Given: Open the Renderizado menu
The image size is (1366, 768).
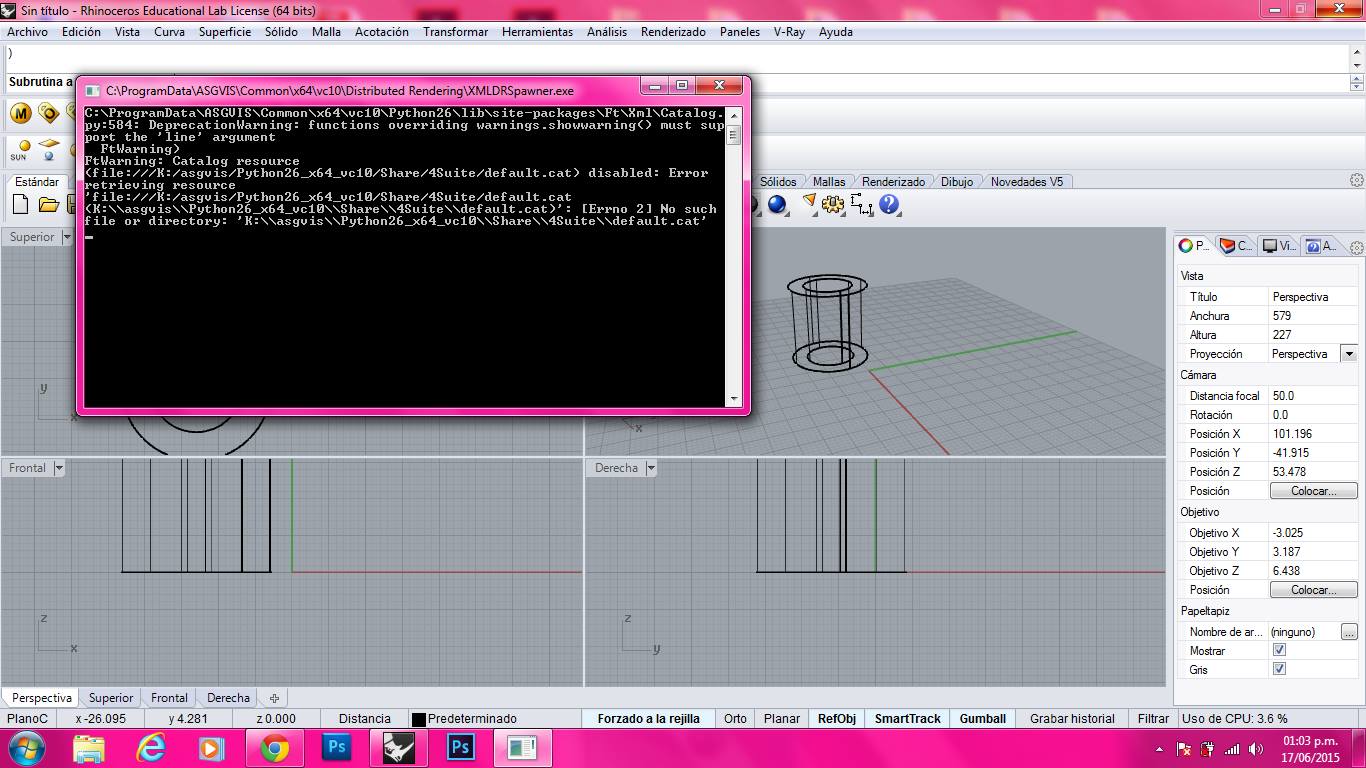Looking at the screenshot, I should (673, 32).
